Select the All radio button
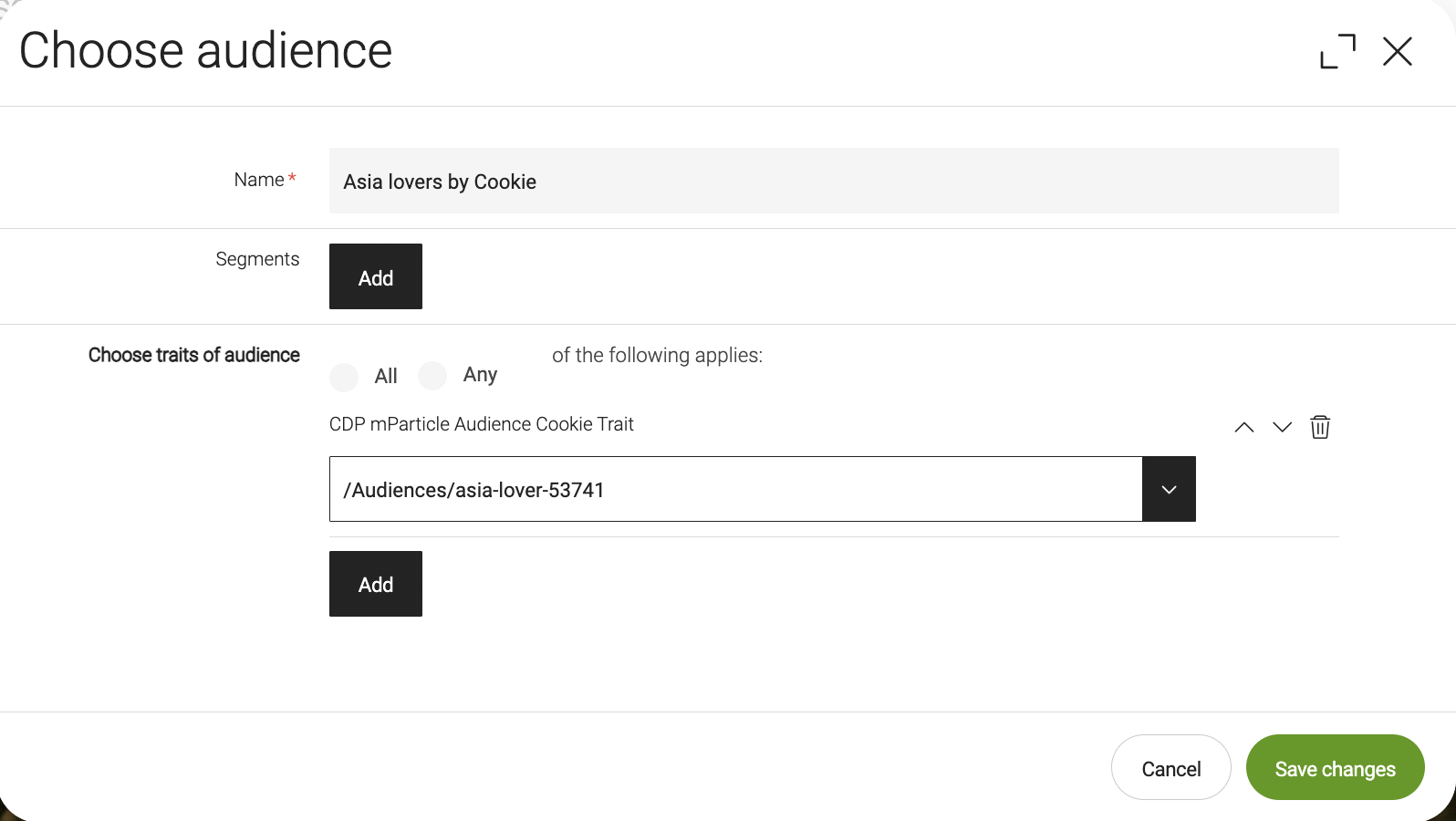This screenshot has height=821, width=1456. [345, 377]
